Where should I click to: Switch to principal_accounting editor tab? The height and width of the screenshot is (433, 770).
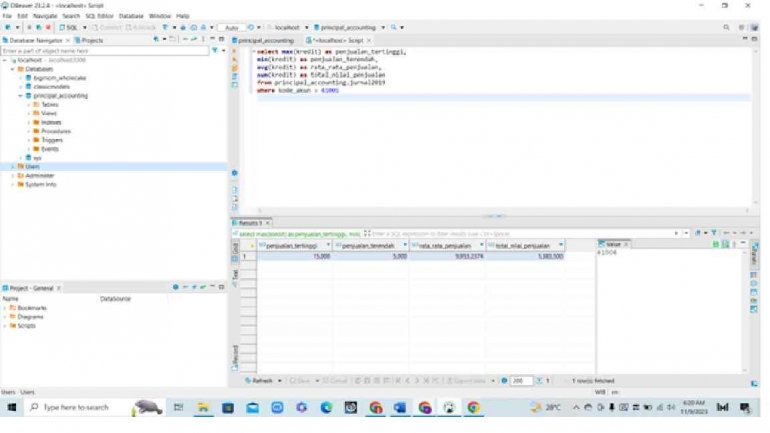tap(263, 40)
